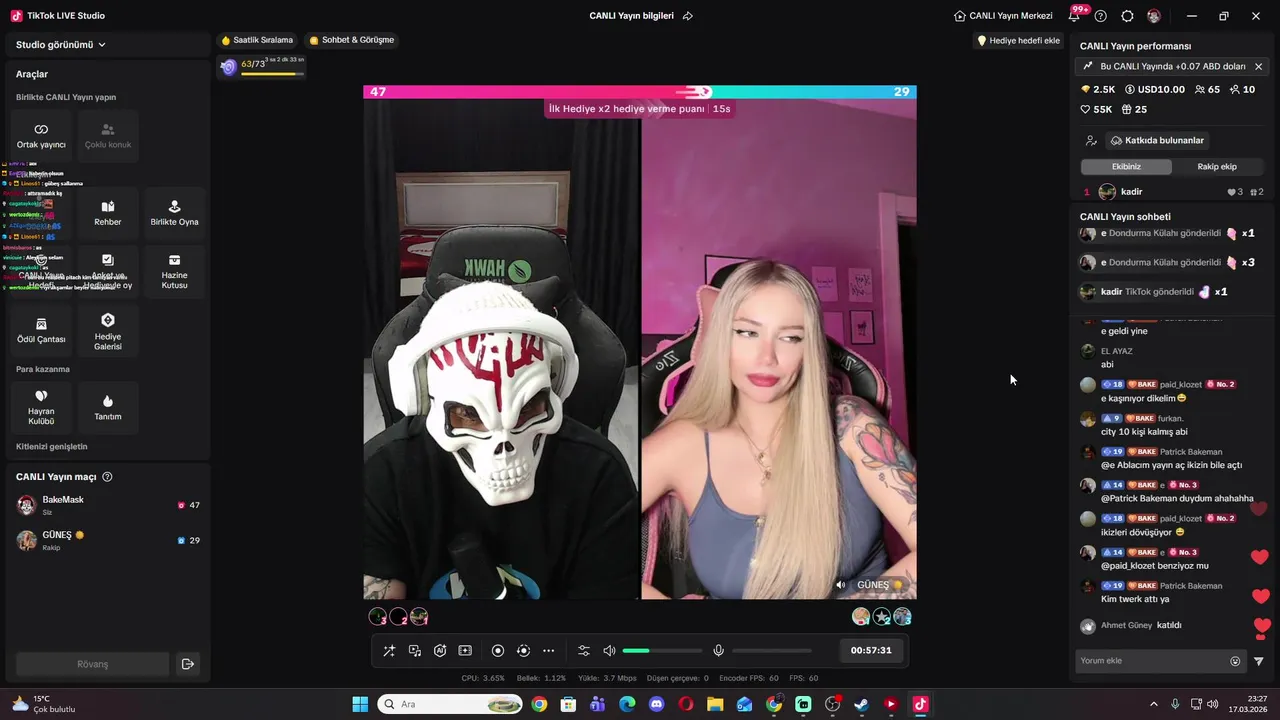Switch to the Rakip ekip tab
1280x720 pixels.
point(1217,167)
